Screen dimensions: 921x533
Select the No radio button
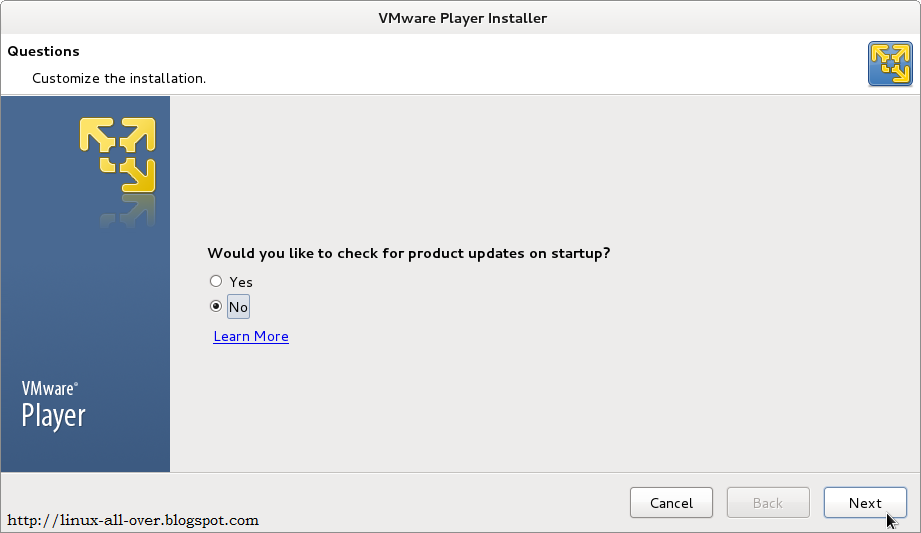click(x=216, y=306)
